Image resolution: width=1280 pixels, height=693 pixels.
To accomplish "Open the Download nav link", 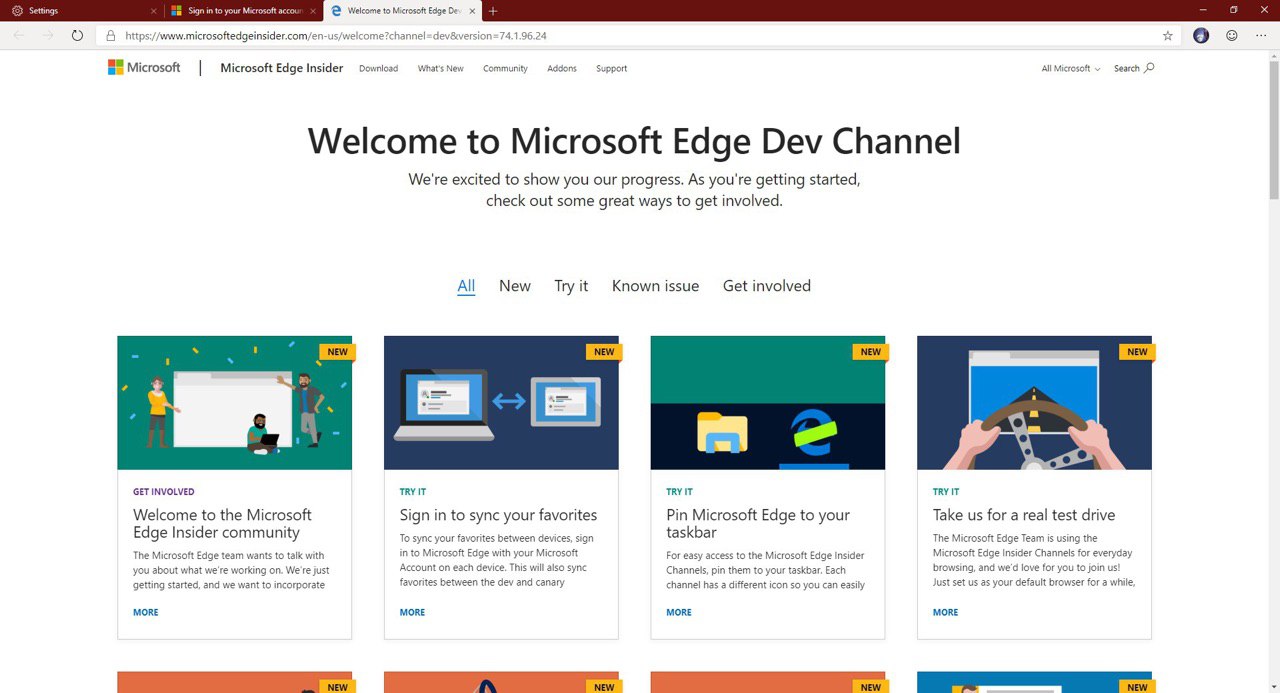I will pyautogui.click(x=378, y=69).
